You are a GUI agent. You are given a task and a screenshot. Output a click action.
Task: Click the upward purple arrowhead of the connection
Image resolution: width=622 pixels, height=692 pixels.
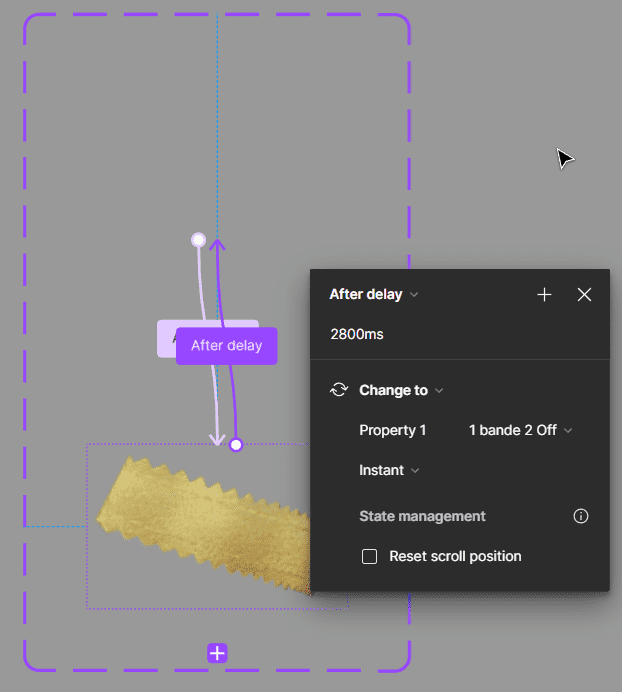click(x=217, y=243)
